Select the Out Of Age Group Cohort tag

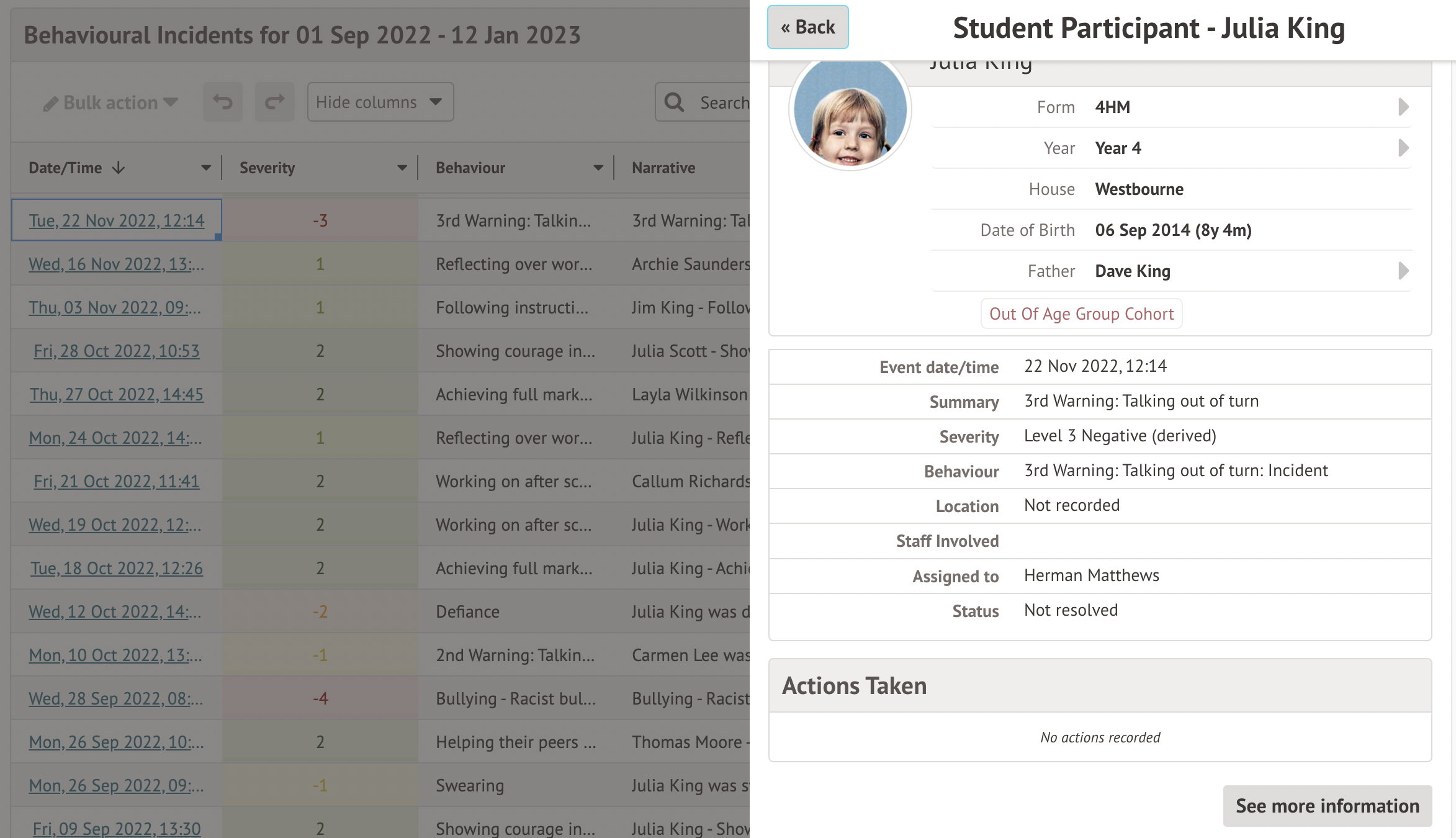1081,313
